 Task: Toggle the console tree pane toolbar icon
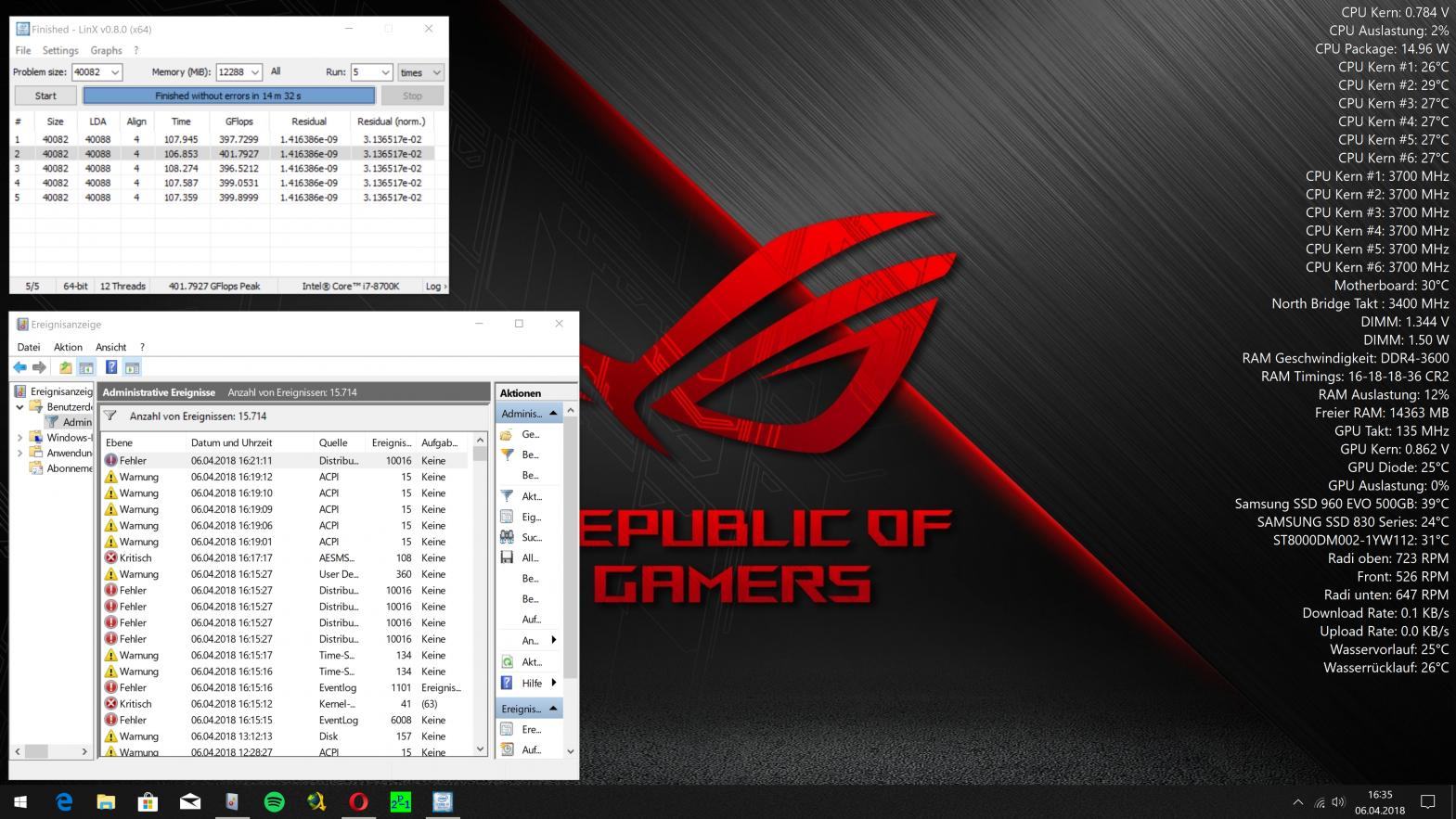85,367
